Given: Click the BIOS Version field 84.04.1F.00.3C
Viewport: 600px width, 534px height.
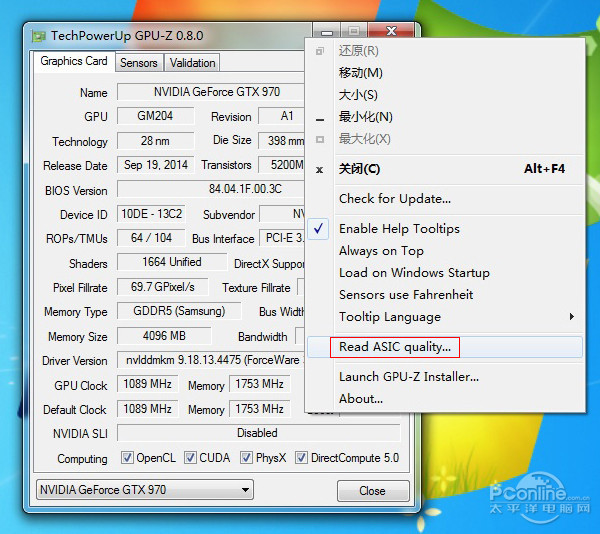Looking at the screenshot, I should pos(210,189).
